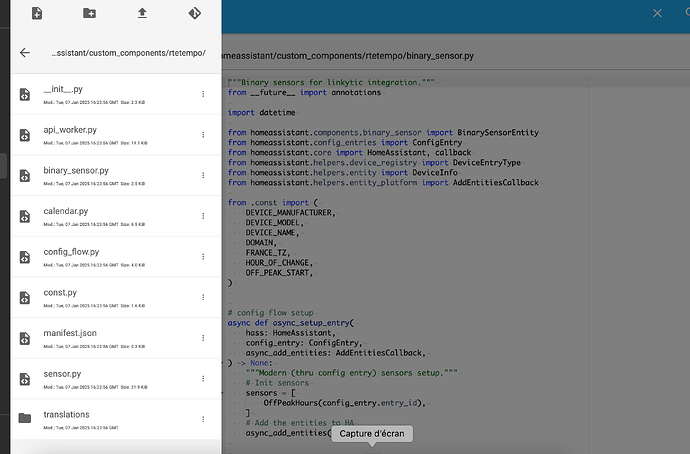Open the options menu for binary_sensor.py
690x454 pixels.
[203, 175]
